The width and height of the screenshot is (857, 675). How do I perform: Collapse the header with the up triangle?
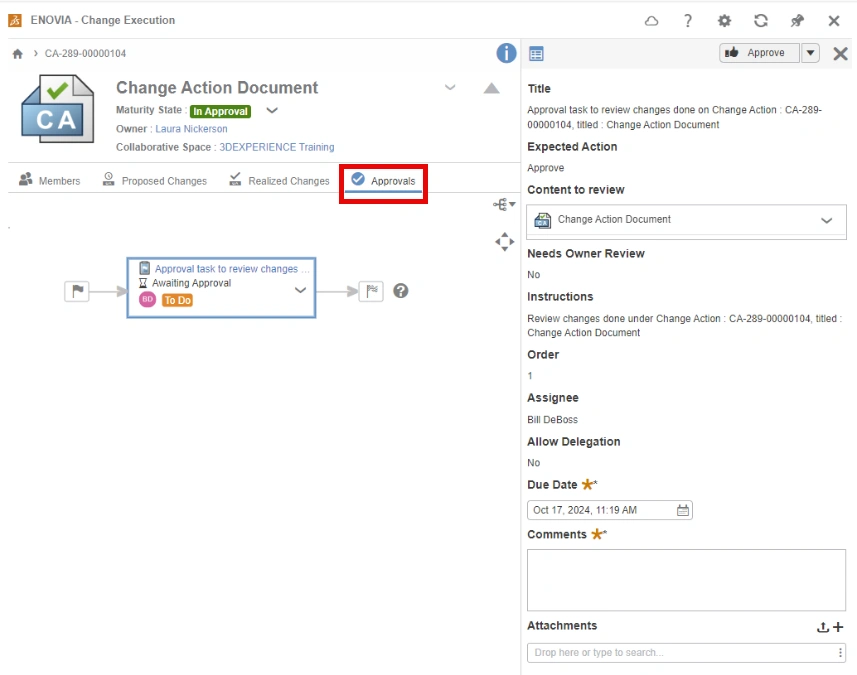pyautogui.click(x=491, y=88)
